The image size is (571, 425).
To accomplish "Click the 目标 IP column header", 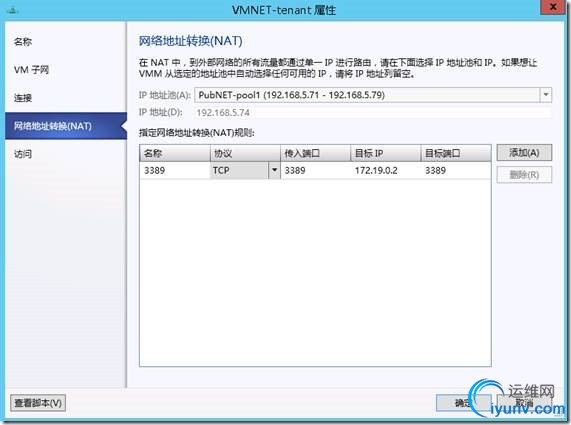I will coord(386,153).
